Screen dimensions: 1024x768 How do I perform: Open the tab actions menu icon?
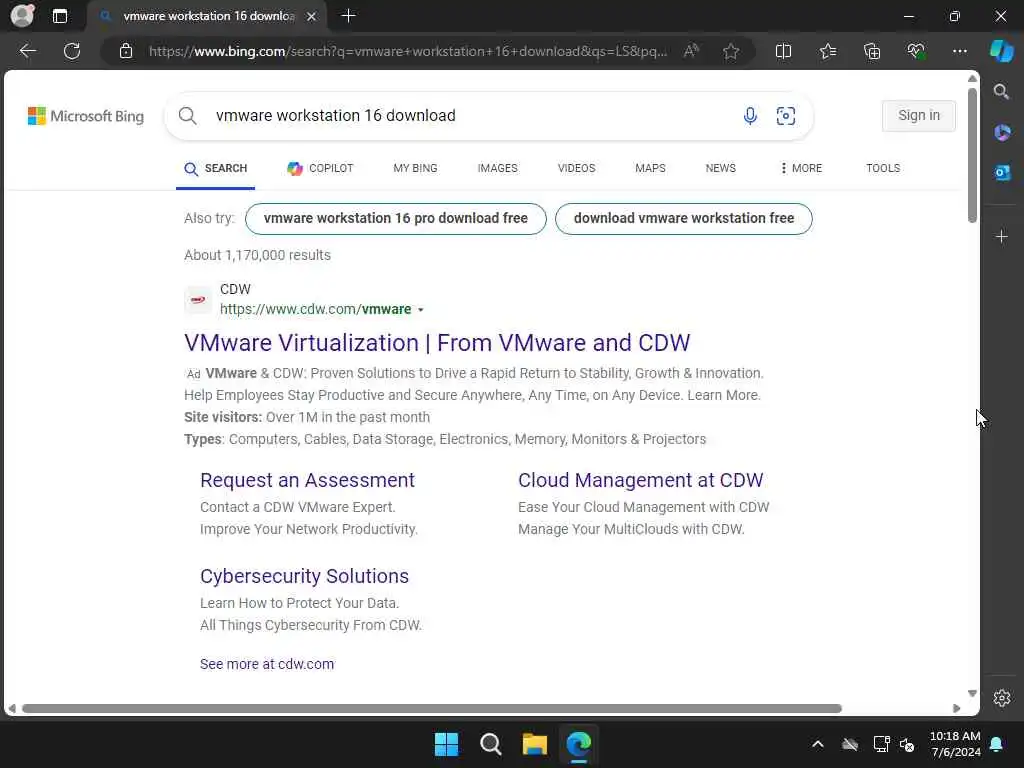pos(60,16)
